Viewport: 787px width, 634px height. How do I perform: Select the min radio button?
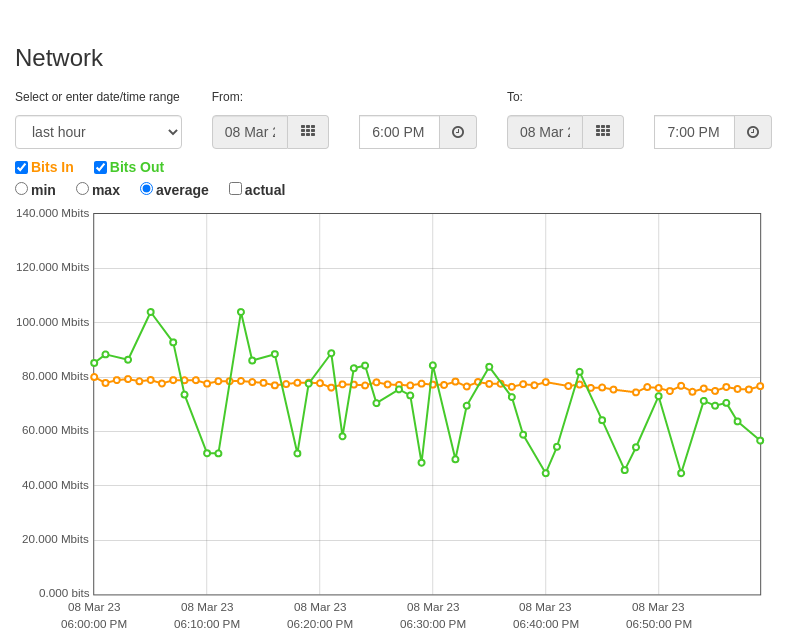(x=22, y=189)
